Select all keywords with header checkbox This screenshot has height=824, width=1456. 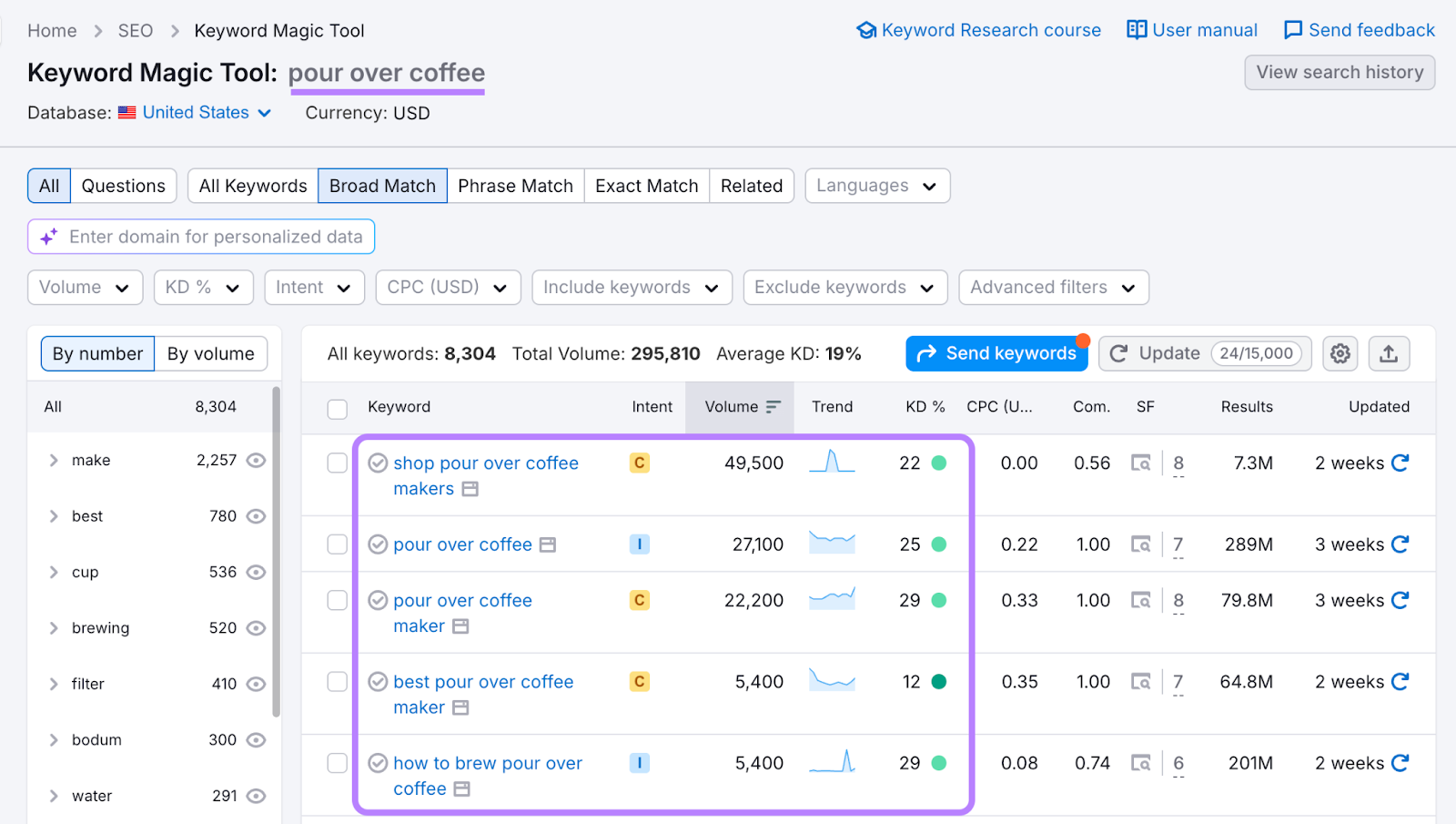pos(337,409)
